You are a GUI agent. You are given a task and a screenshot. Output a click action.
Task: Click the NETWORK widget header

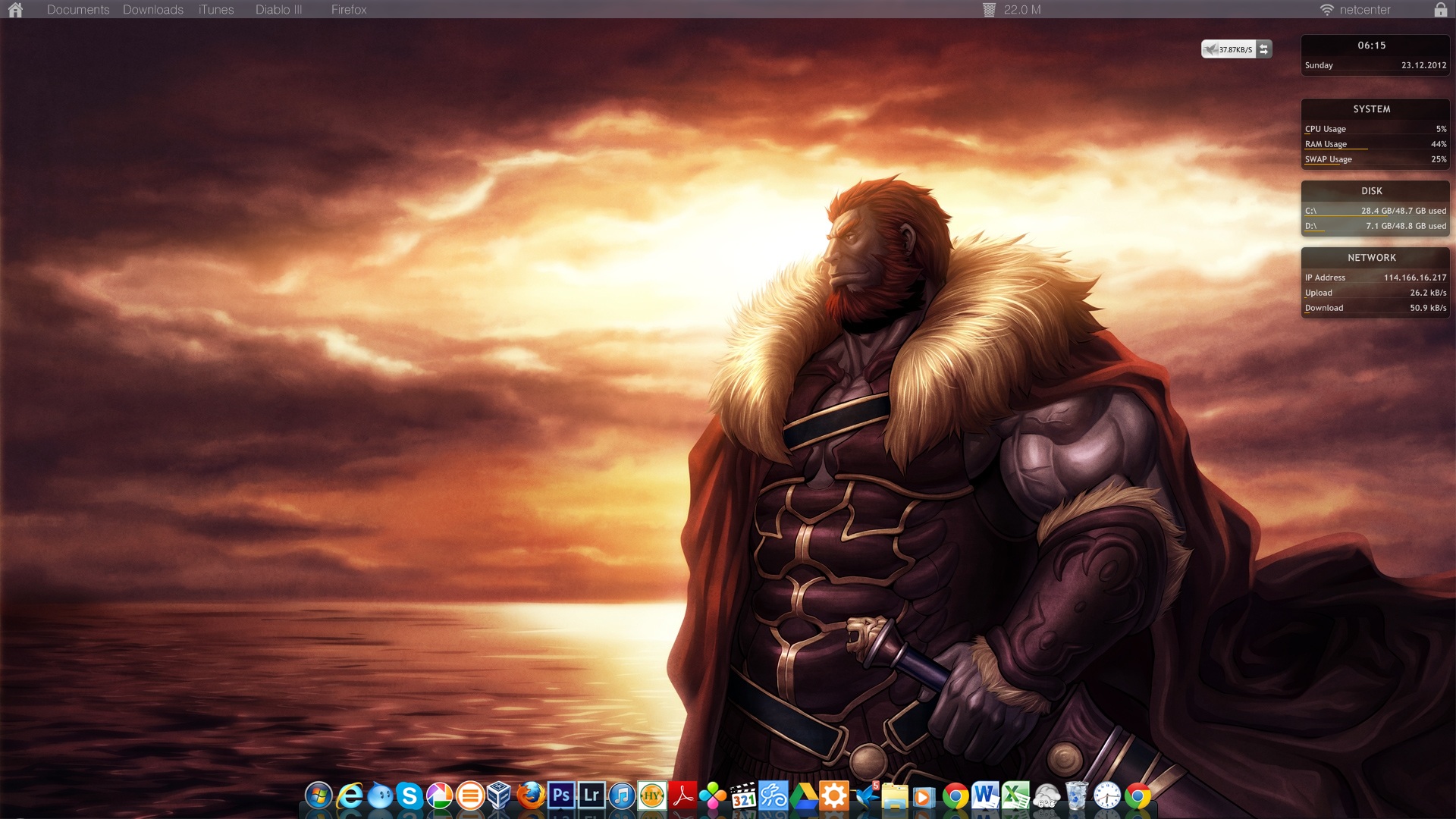point(1371,258)
